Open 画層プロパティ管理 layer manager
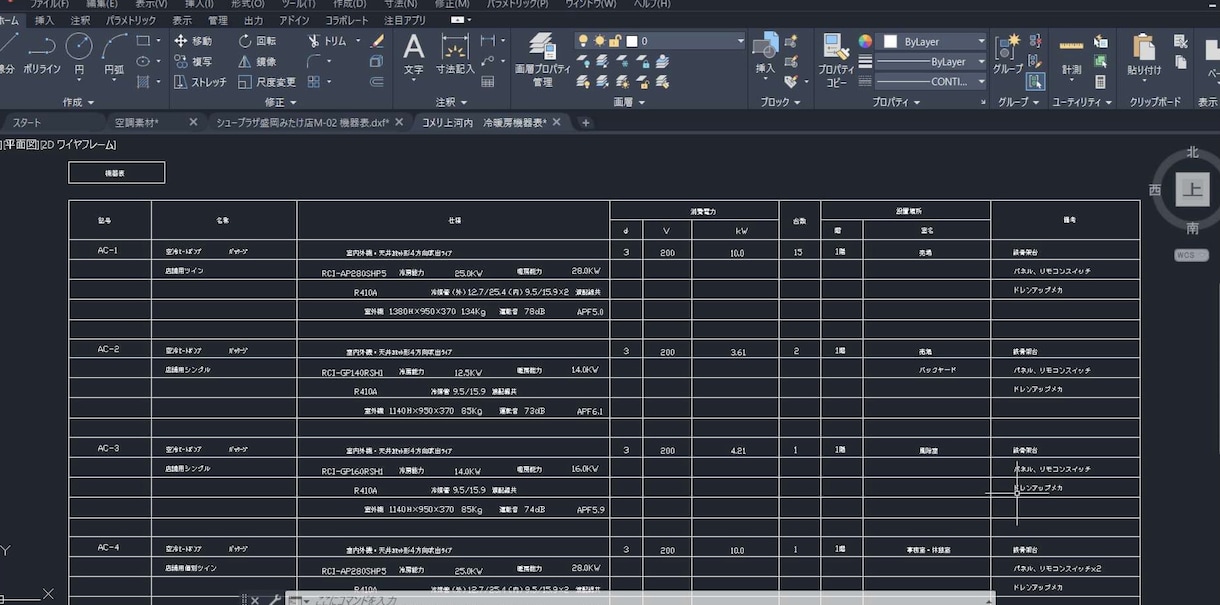Viewport: 1220px width, 605px height. 542,58
